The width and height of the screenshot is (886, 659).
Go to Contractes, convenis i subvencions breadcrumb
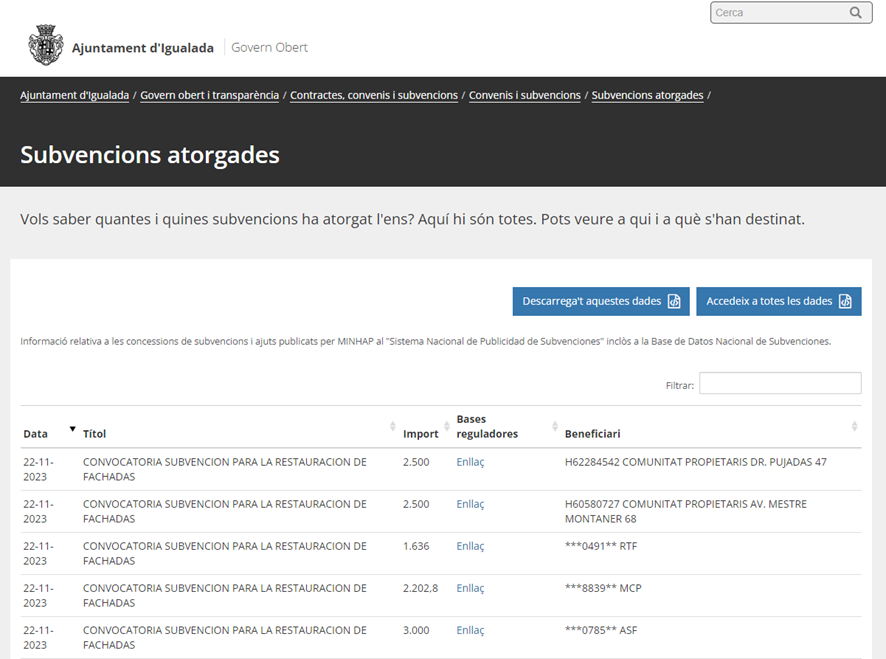tap(374, 95)
